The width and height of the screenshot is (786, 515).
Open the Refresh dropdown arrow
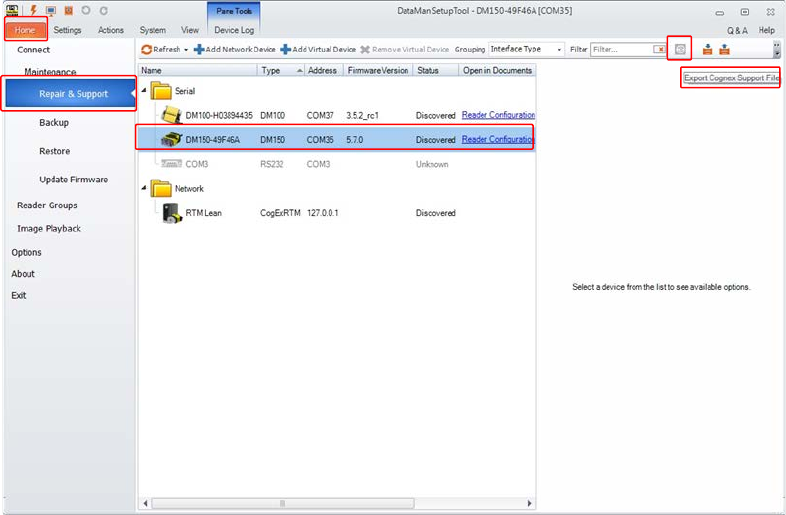(186, 50)
